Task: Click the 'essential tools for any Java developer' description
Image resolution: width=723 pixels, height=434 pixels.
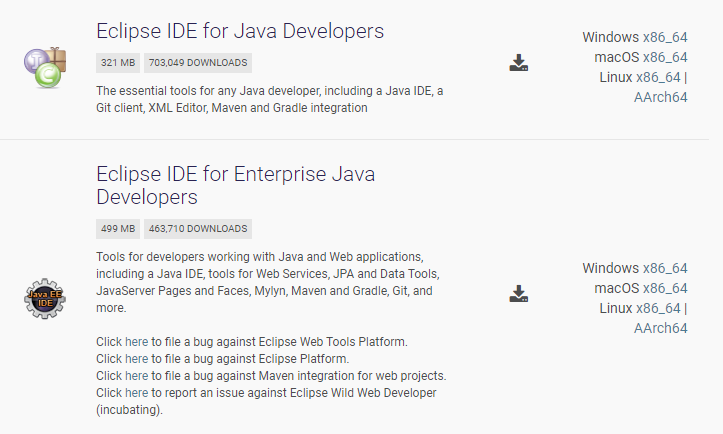Action: pyautogui.click(x=270, y=99)
